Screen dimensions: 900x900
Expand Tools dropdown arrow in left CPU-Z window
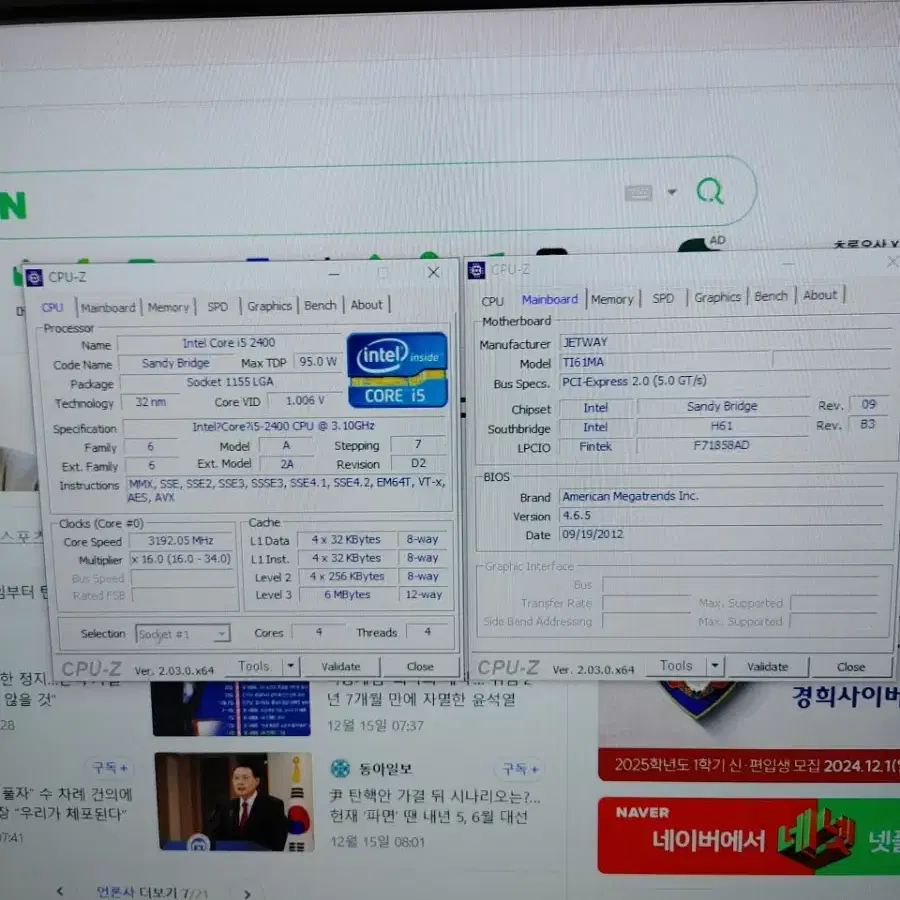point(290,666)
